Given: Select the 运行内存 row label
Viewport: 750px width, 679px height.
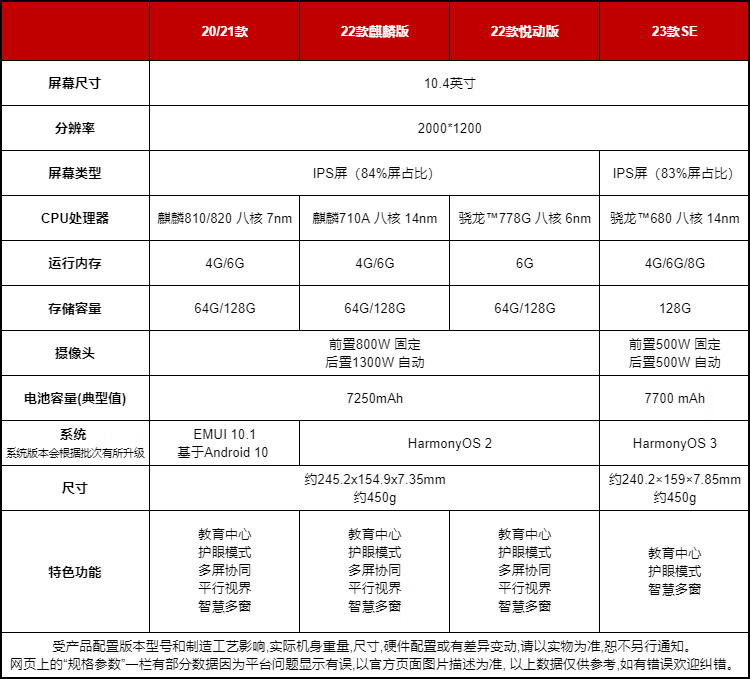Looking at the screenshot, I should [x=75, y=263].
